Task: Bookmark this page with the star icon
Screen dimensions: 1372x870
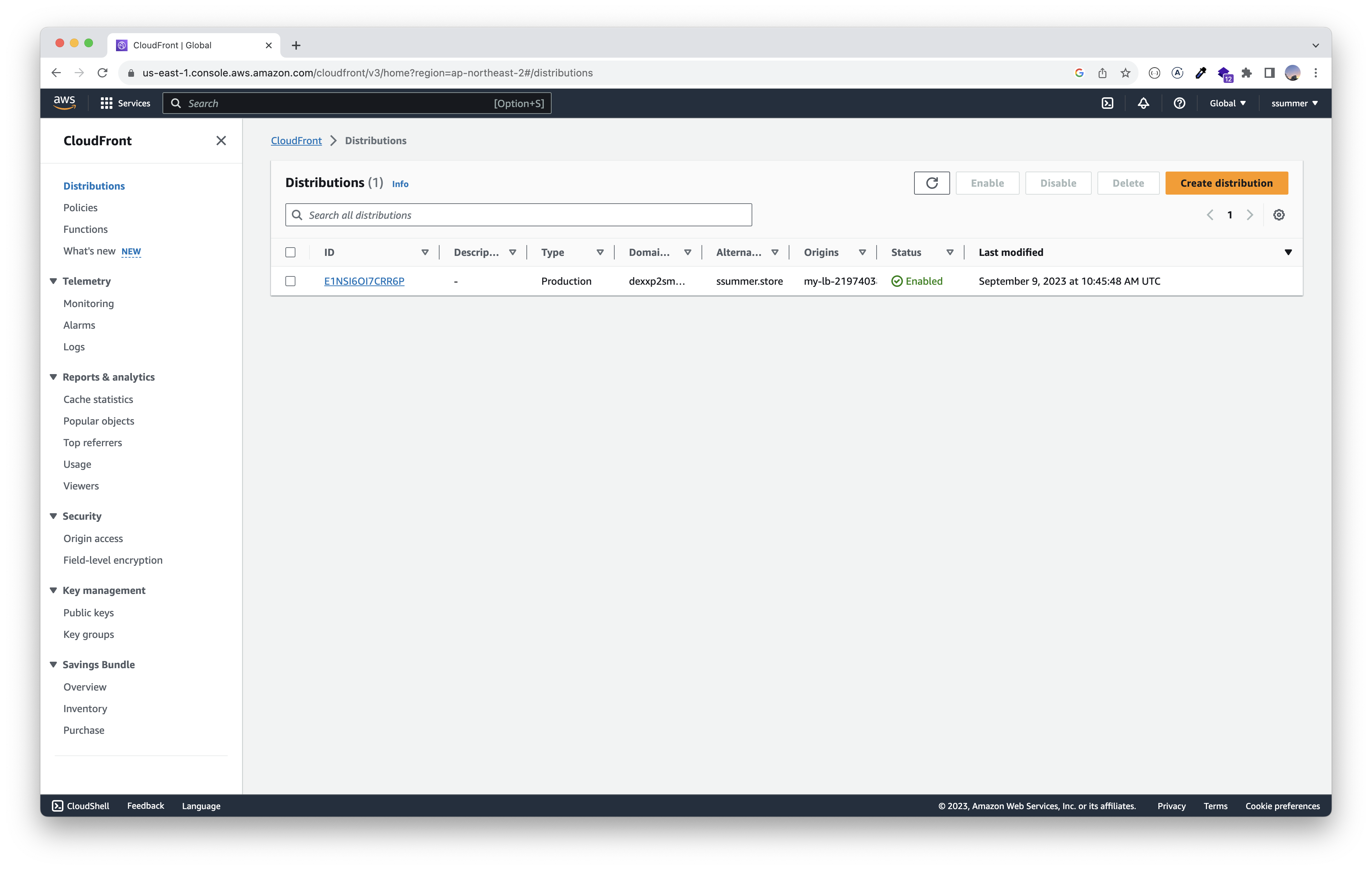Action: tap(1125, 73)
